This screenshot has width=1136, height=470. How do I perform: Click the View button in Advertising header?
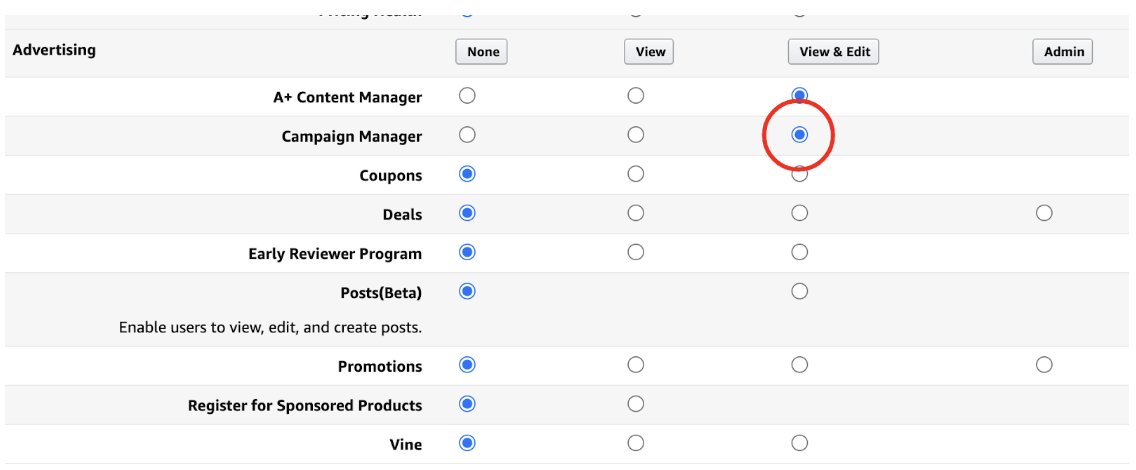point(649,52)
